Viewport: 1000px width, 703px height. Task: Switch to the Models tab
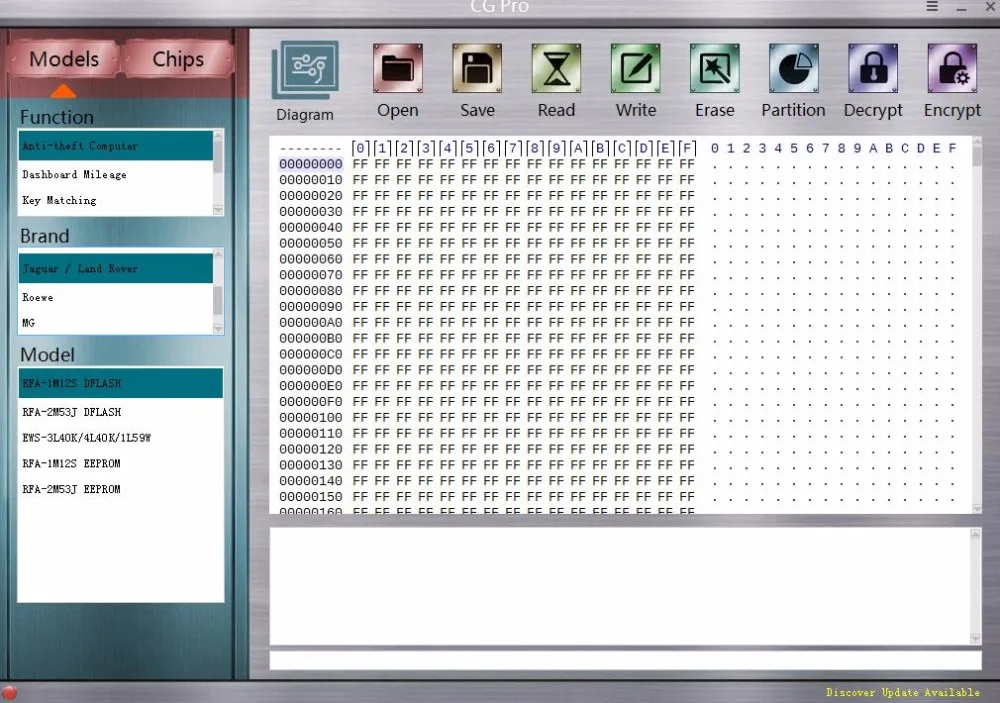pos(64,59)
